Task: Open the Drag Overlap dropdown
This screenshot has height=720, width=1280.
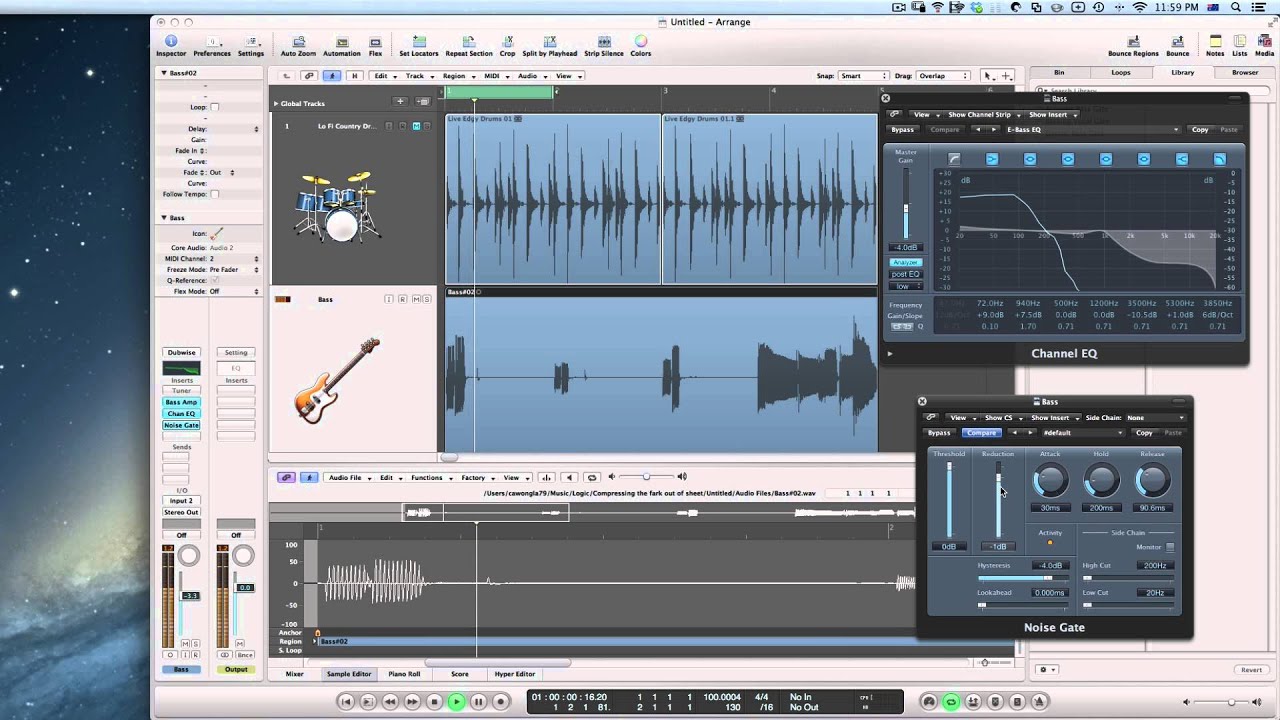Action: (x=944, y=76)
